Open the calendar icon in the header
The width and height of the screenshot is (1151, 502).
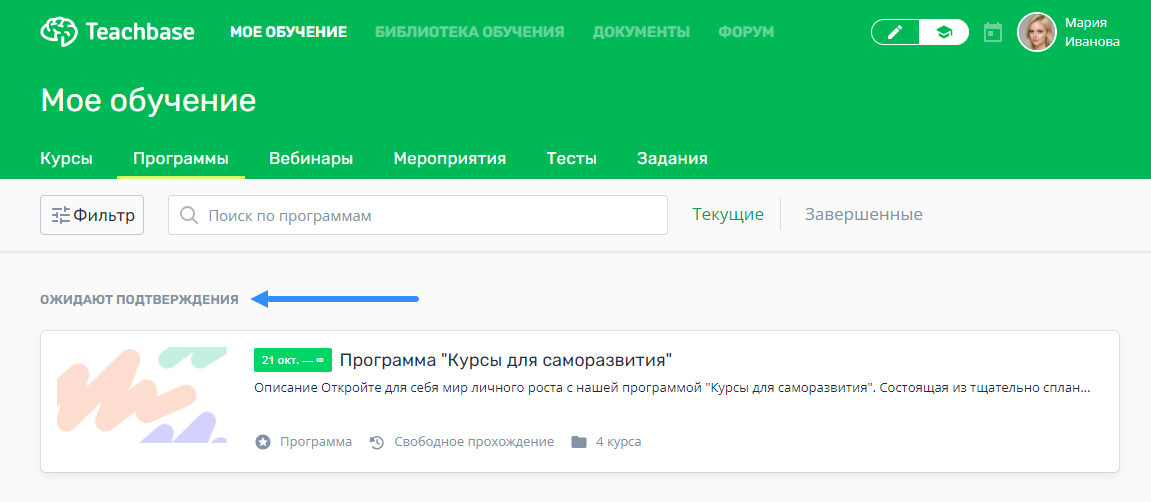[992, 32]
